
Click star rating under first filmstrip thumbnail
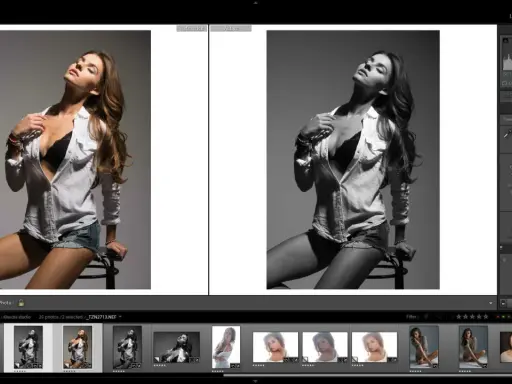point(19,371)
